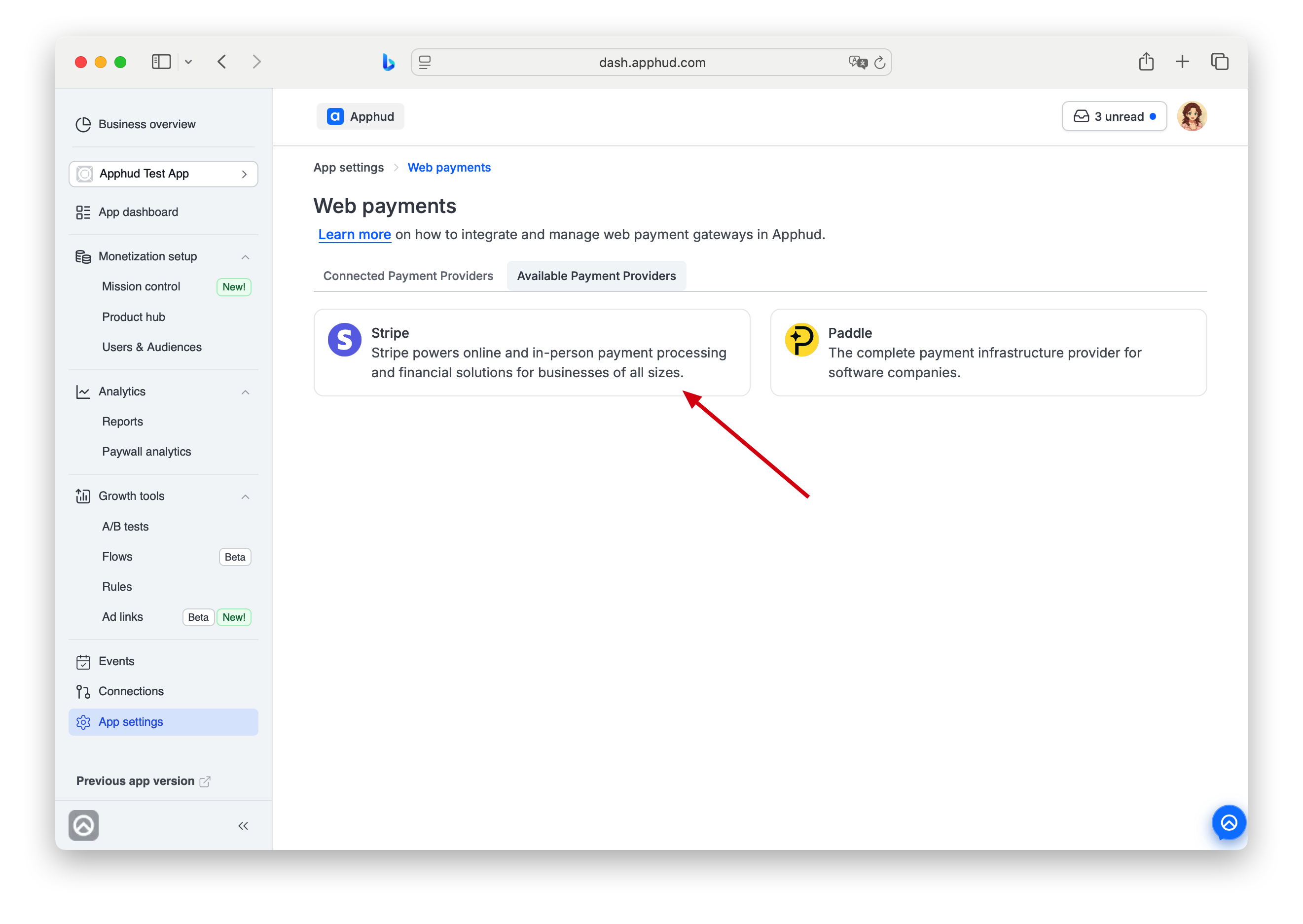Open Product hub
This screenshot has width=1303, height=924.
pyautogui.click(x=133, y=317)
